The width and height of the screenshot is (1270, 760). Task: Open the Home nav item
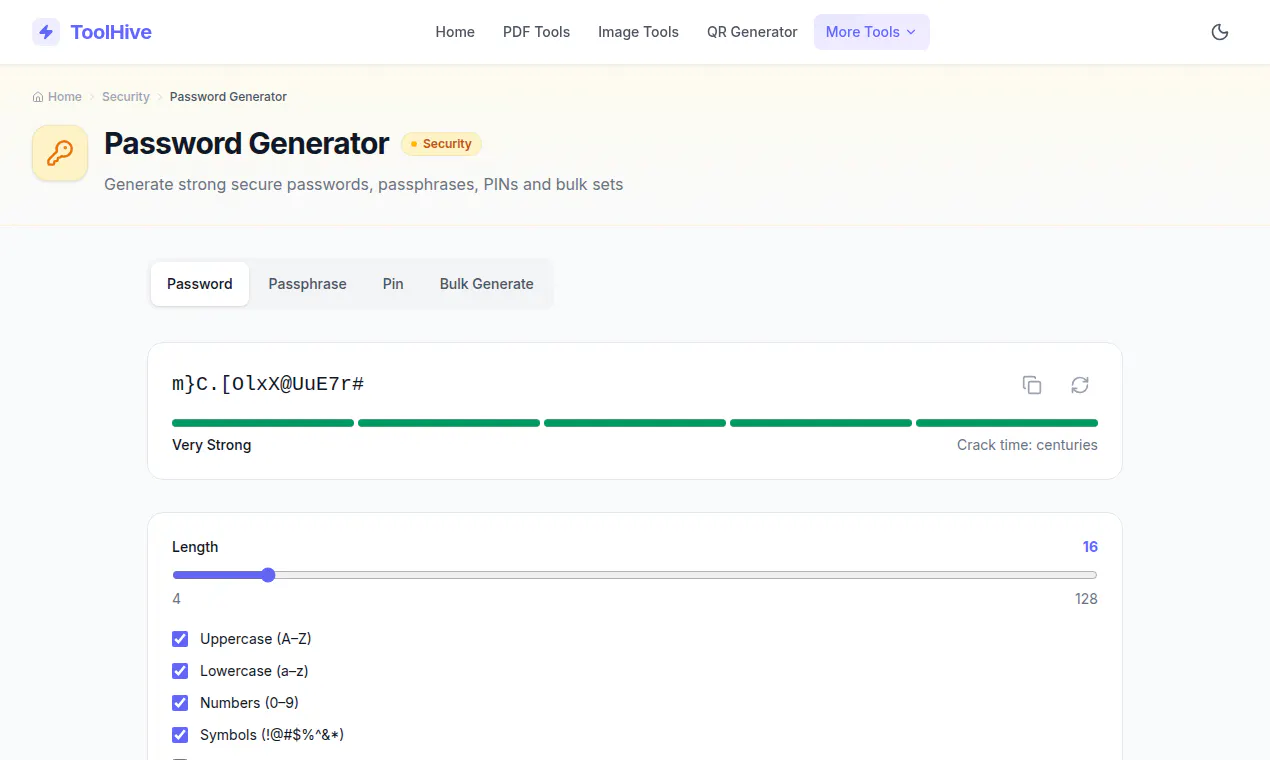[455, 32]
